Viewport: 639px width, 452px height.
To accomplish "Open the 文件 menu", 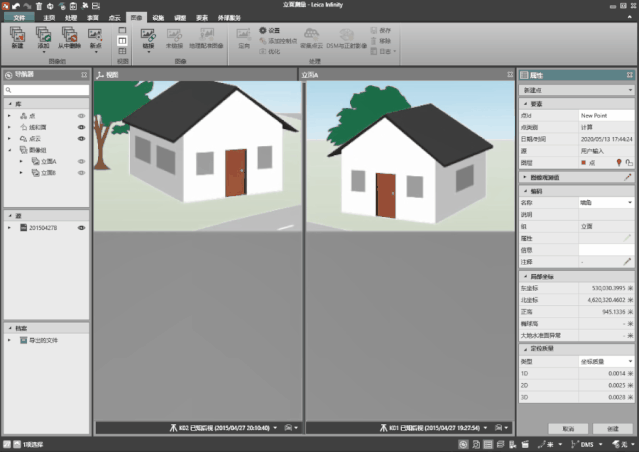I will pos(18,18).
